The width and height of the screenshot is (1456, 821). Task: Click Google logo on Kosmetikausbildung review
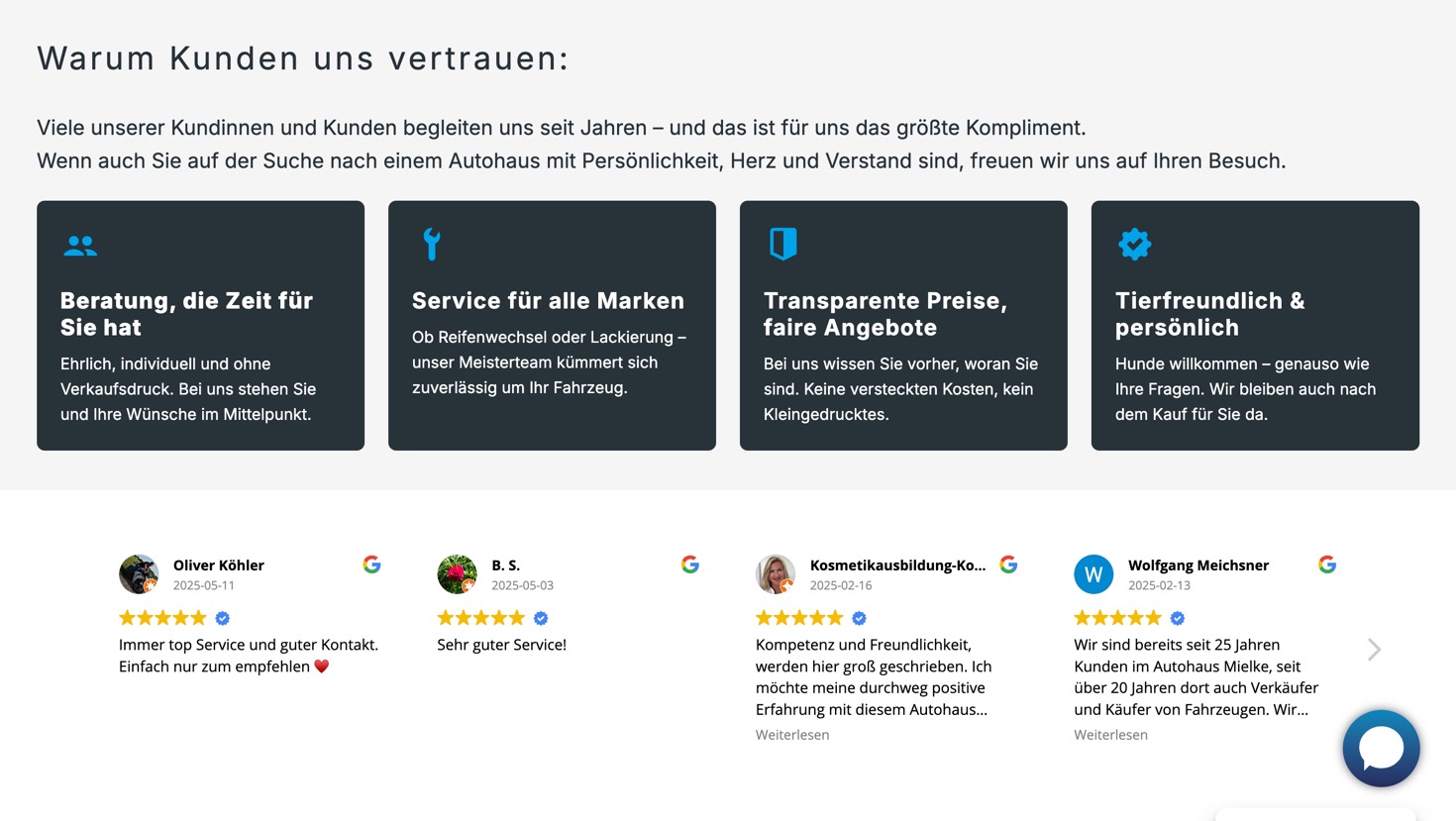click(x=1008, y=564)
